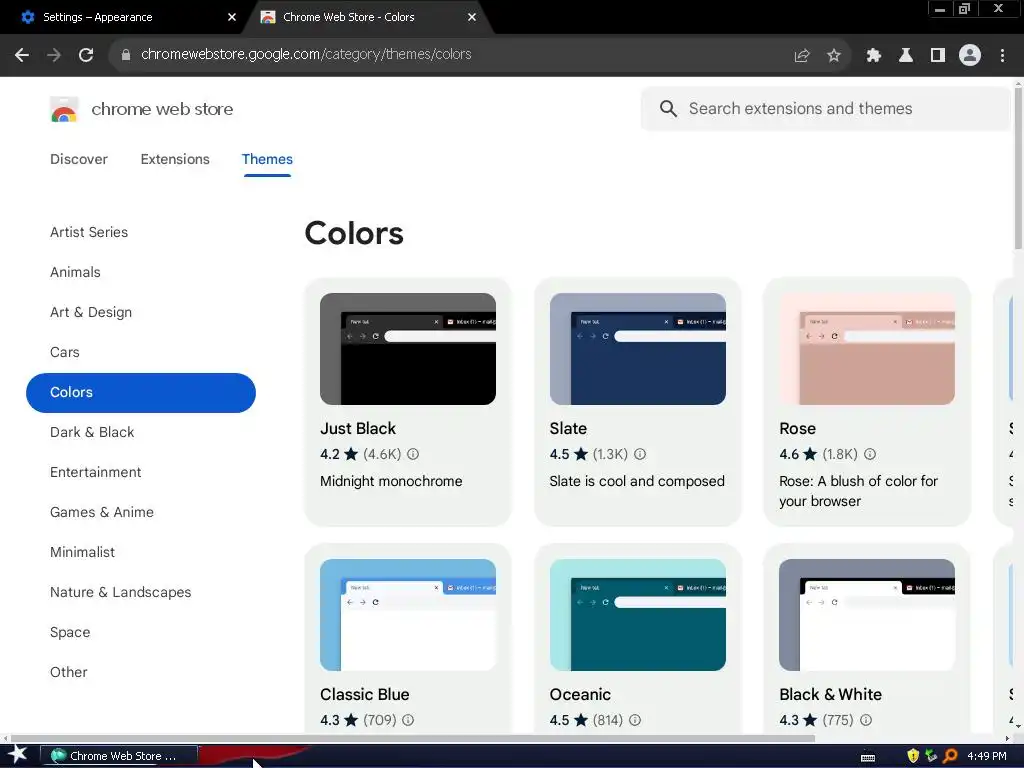Screen dimensions: 1024x768
Task: Open the Cars category
Action: point(65,352)
